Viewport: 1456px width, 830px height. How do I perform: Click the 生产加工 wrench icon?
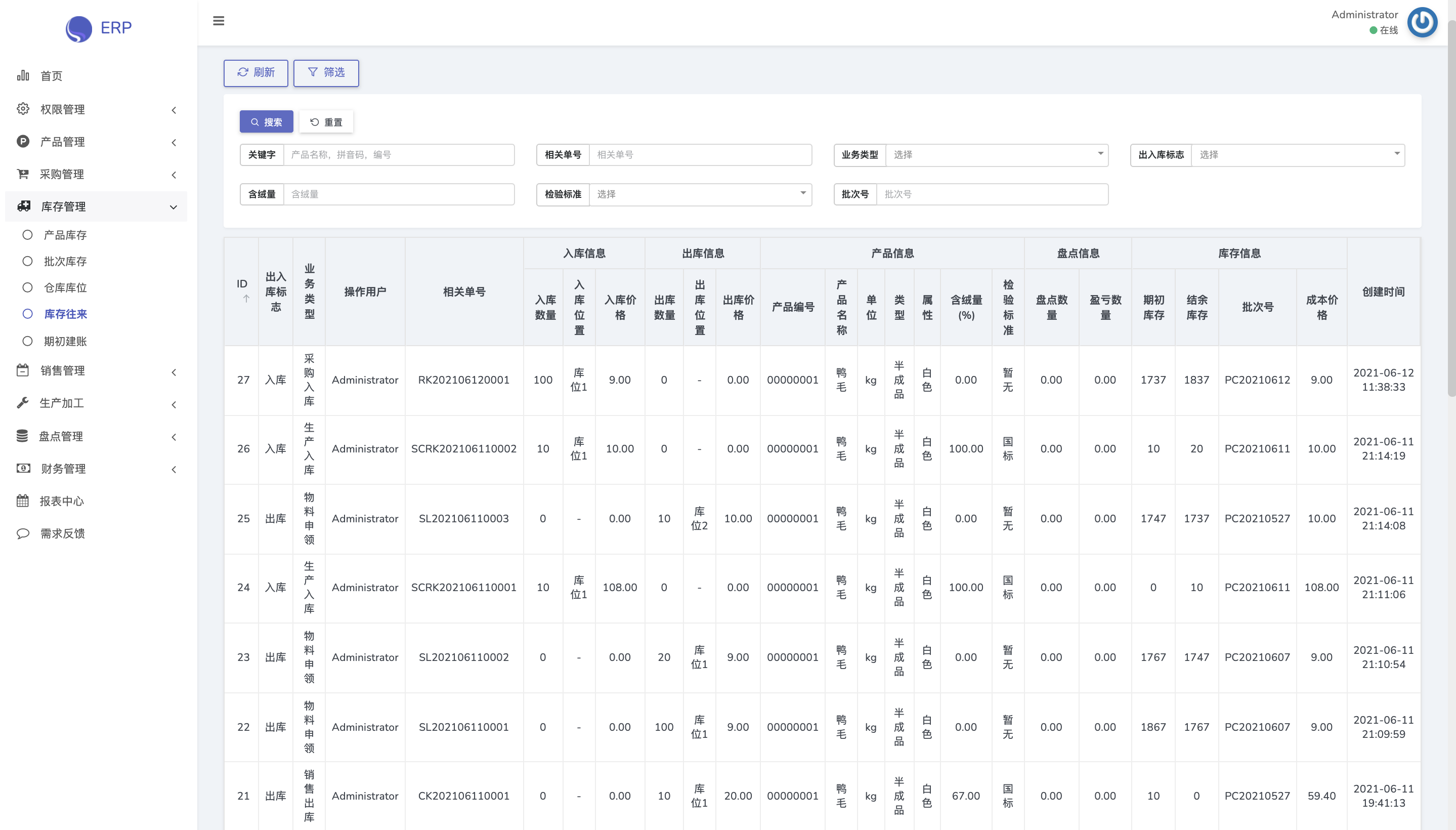(23, 403)
